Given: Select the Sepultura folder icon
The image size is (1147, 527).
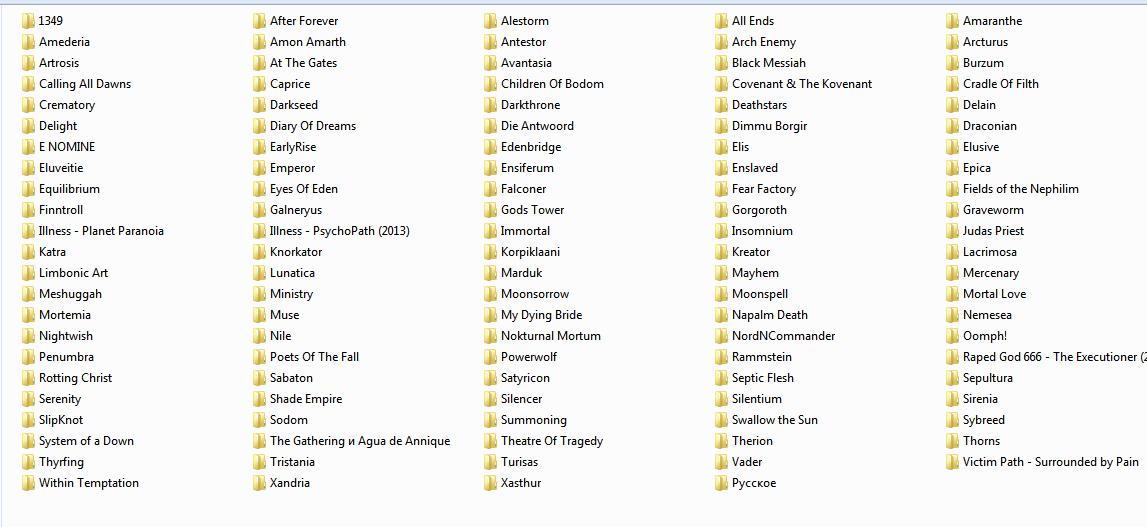Looking at the screenshot, I should (952, 378).
